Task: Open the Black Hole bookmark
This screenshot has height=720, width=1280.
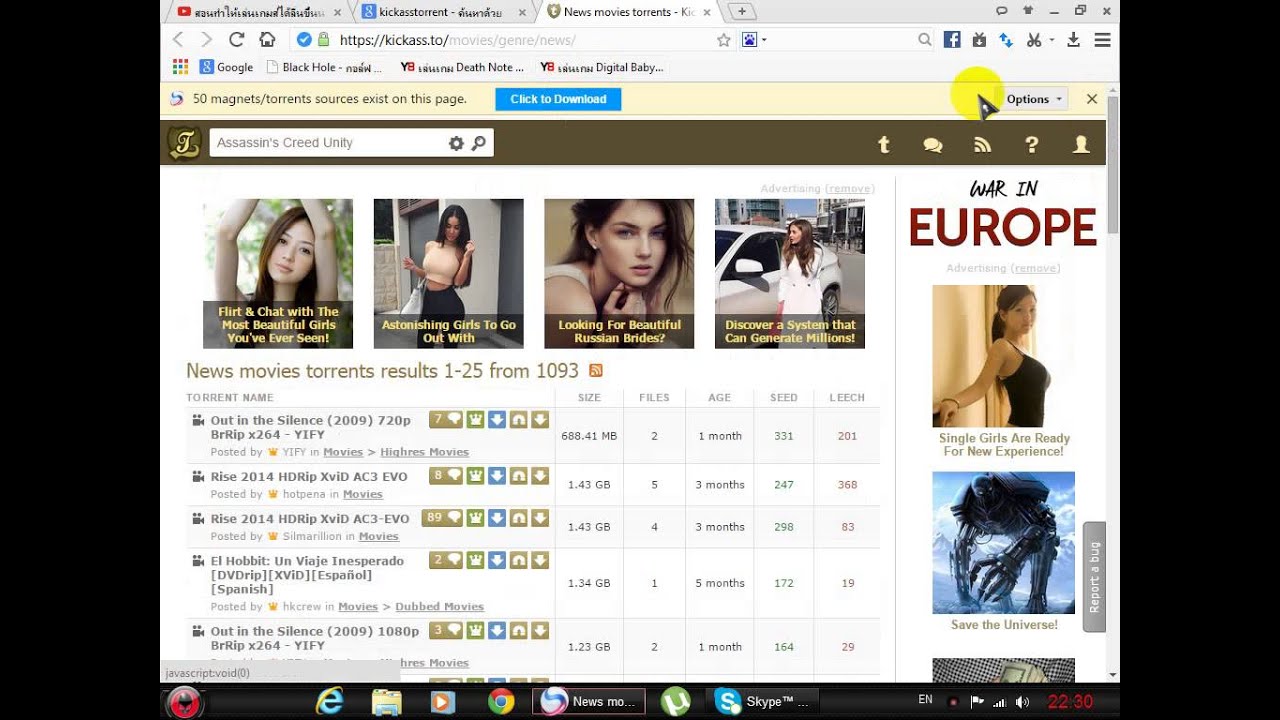Action: [324, 67]
